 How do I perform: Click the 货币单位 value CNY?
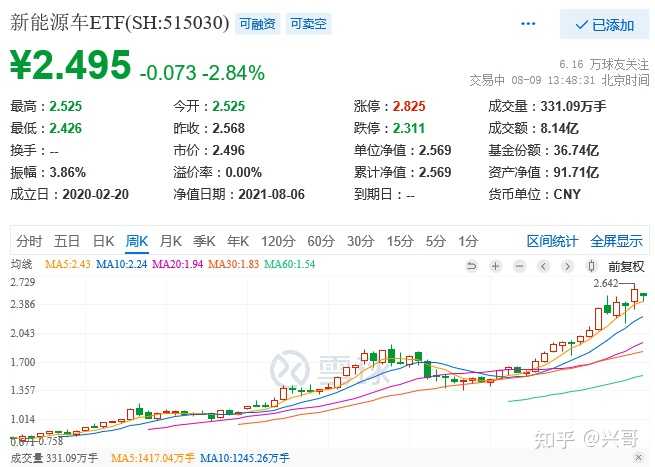pos(567,194)
